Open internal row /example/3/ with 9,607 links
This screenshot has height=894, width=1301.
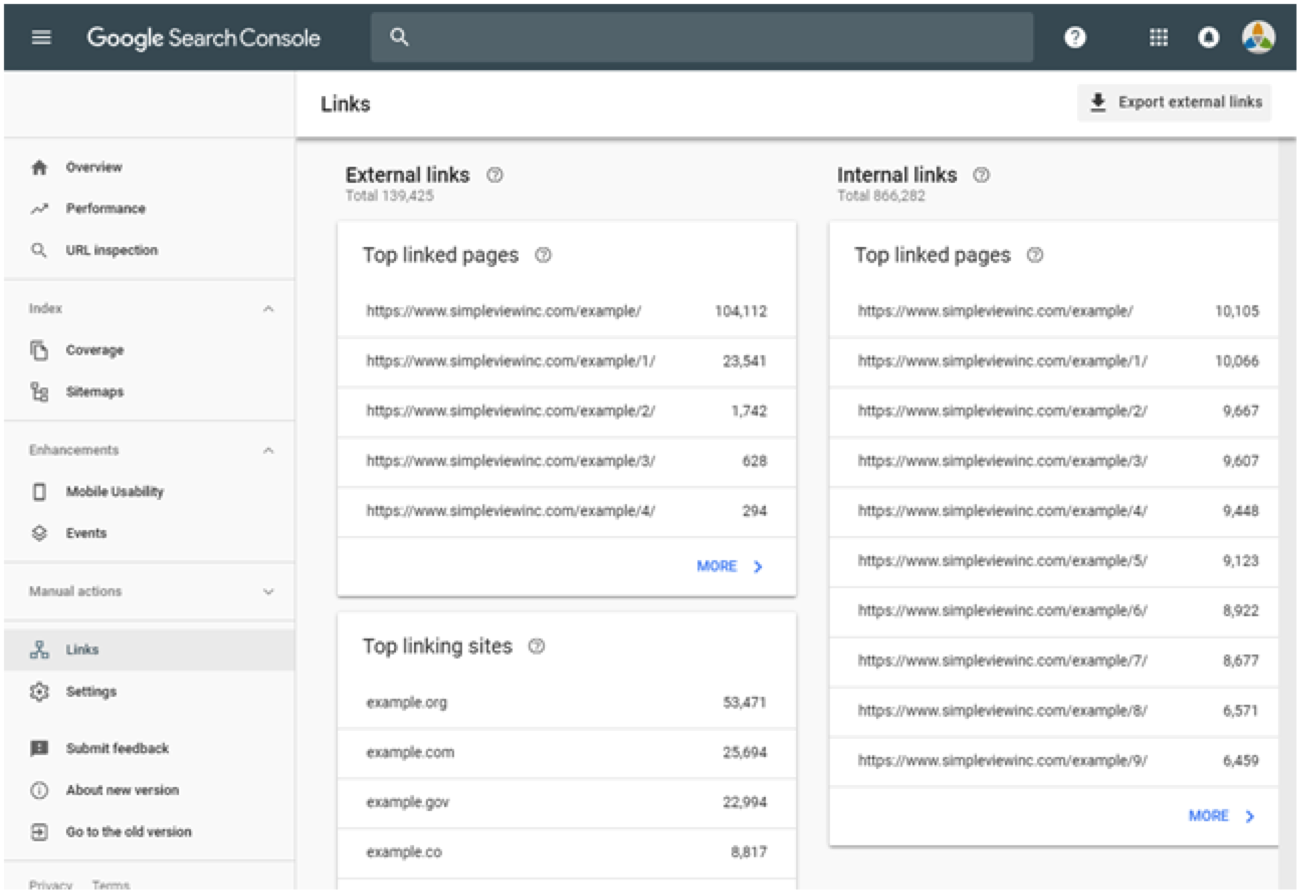click(x=1054, y=461)
